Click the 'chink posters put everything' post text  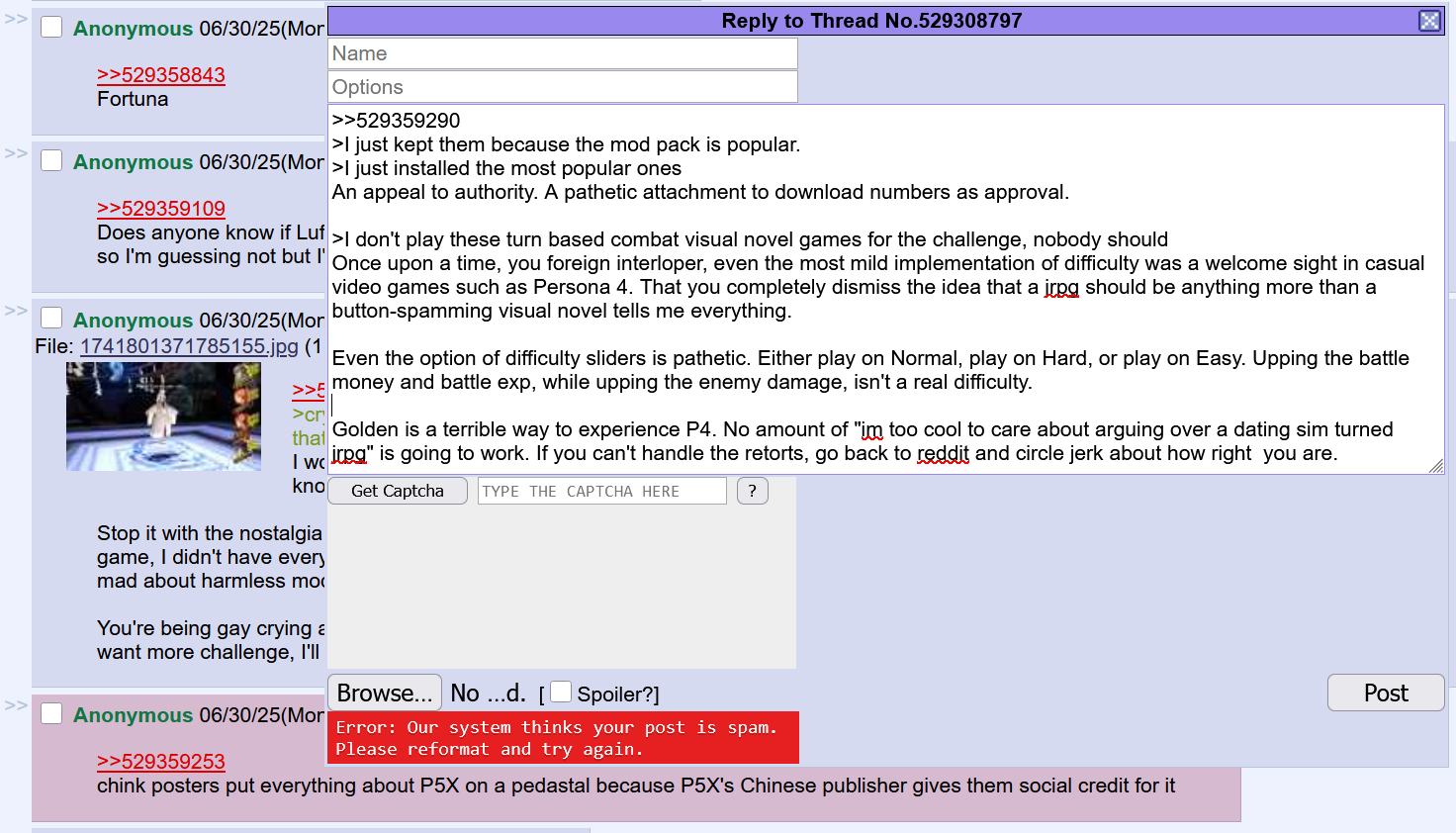(636, 786)
